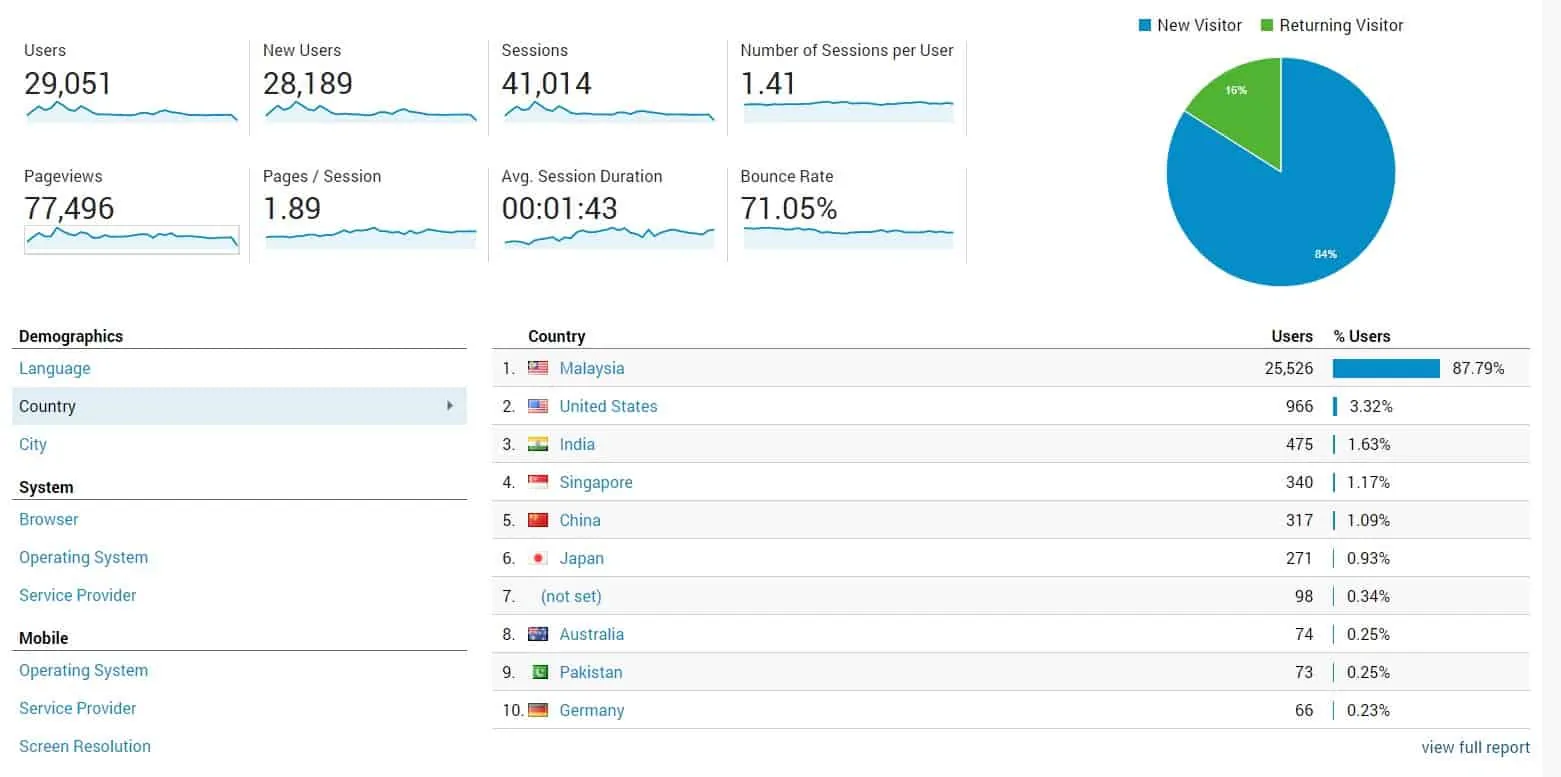Click Malaysia's user count 25,526
Screen dimensions: 1561x777
pyautogui.click(x=1289, y=368)
